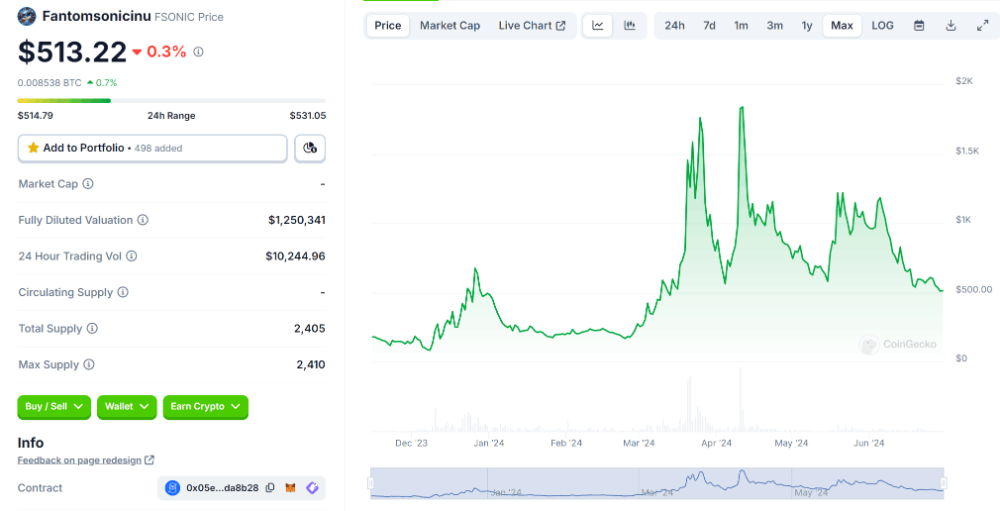Switch to candlestick chart view icon
This screenshot has width=1000, height=511.
point(629,26)
